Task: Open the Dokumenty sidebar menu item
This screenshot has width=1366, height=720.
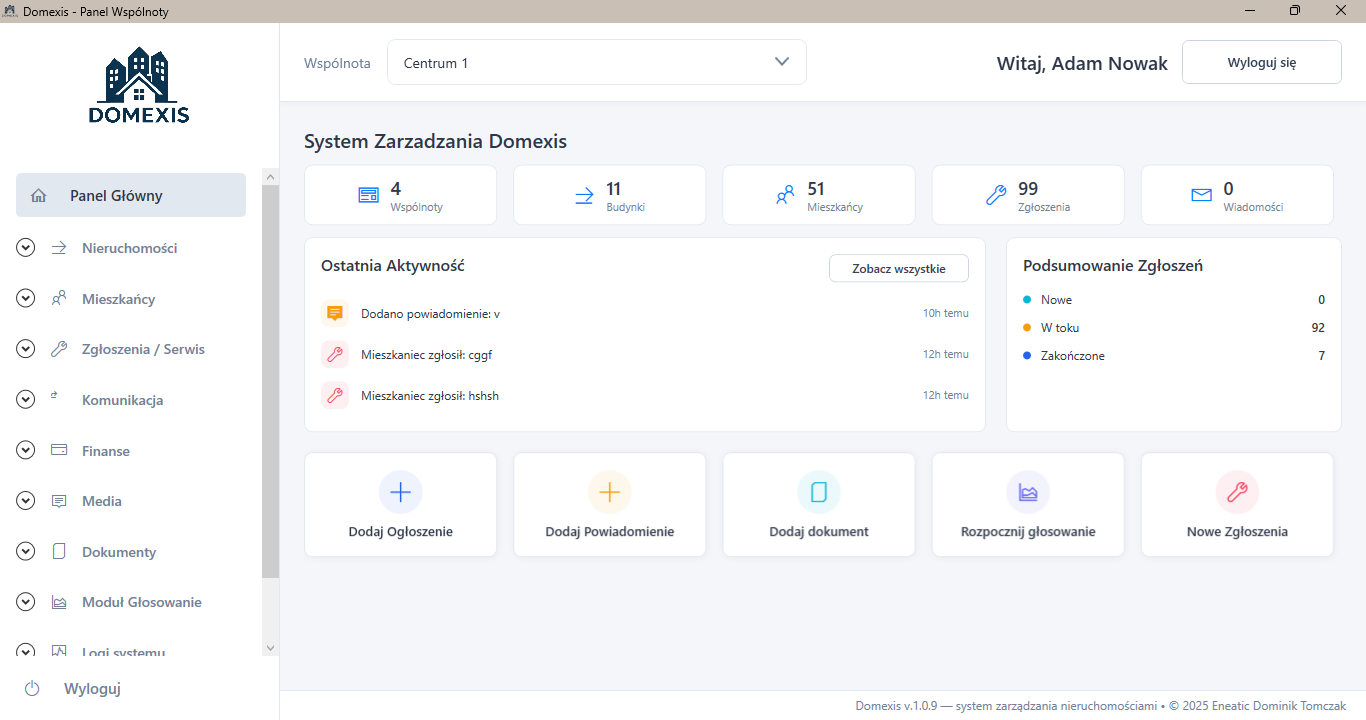Action: (119, 552)
